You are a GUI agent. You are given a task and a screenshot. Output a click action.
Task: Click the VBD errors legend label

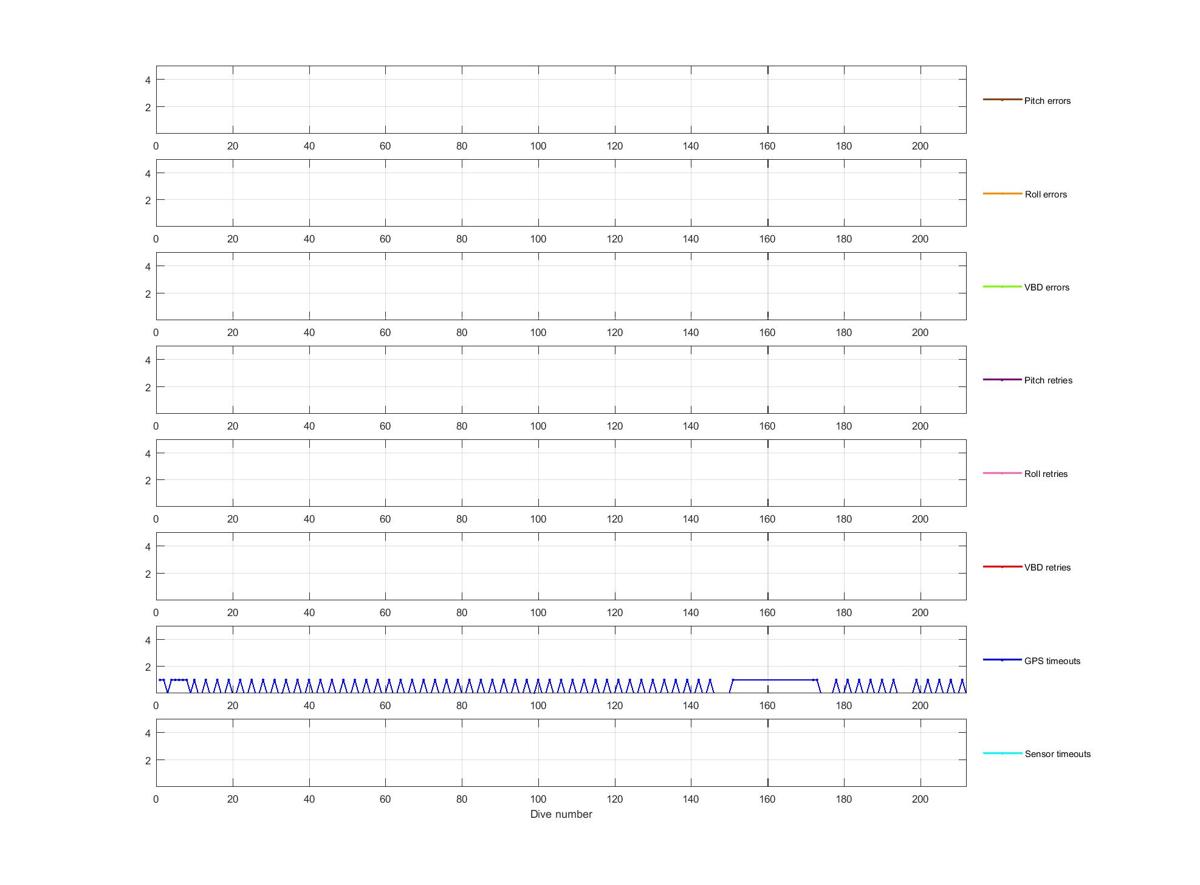pyautogui.click(x=1047, y=288)
